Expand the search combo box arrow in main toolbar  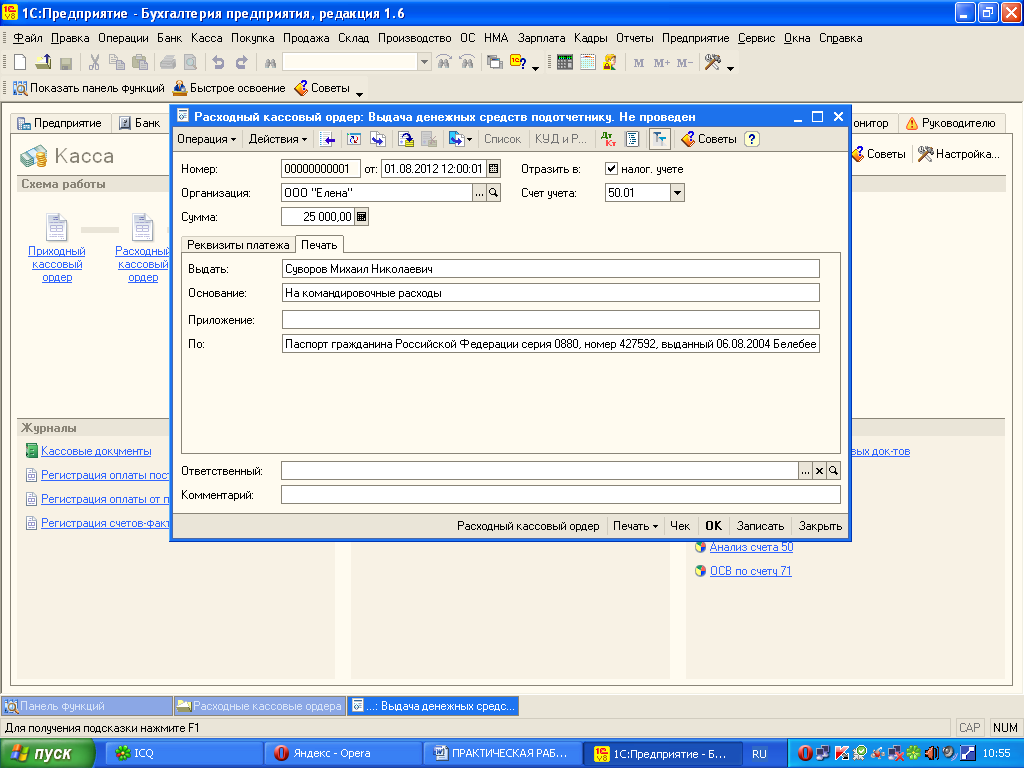click(x=424, y=63)
